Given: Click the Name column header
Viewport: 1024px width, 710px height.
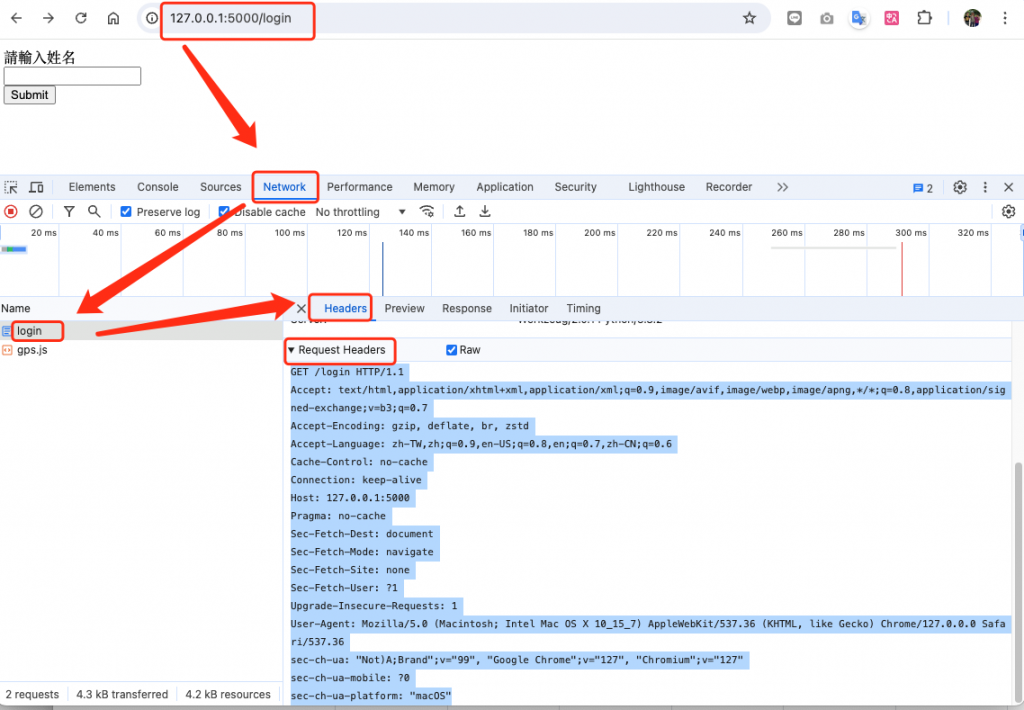Looking at the screenshot, I should pyautogui.click(x=16, y=309).
